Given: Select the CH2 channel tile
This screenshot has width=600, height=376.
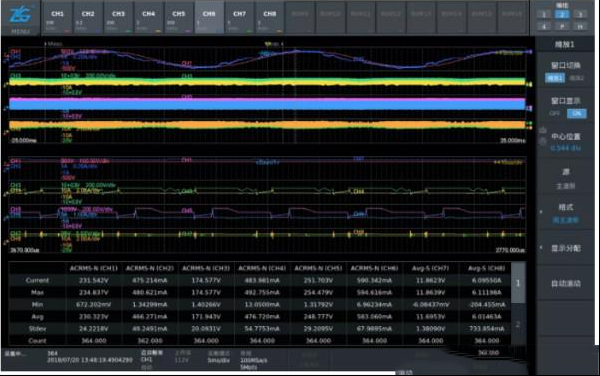Looking at the screenshot, I should pyautogui.click(x=88, y=18).
